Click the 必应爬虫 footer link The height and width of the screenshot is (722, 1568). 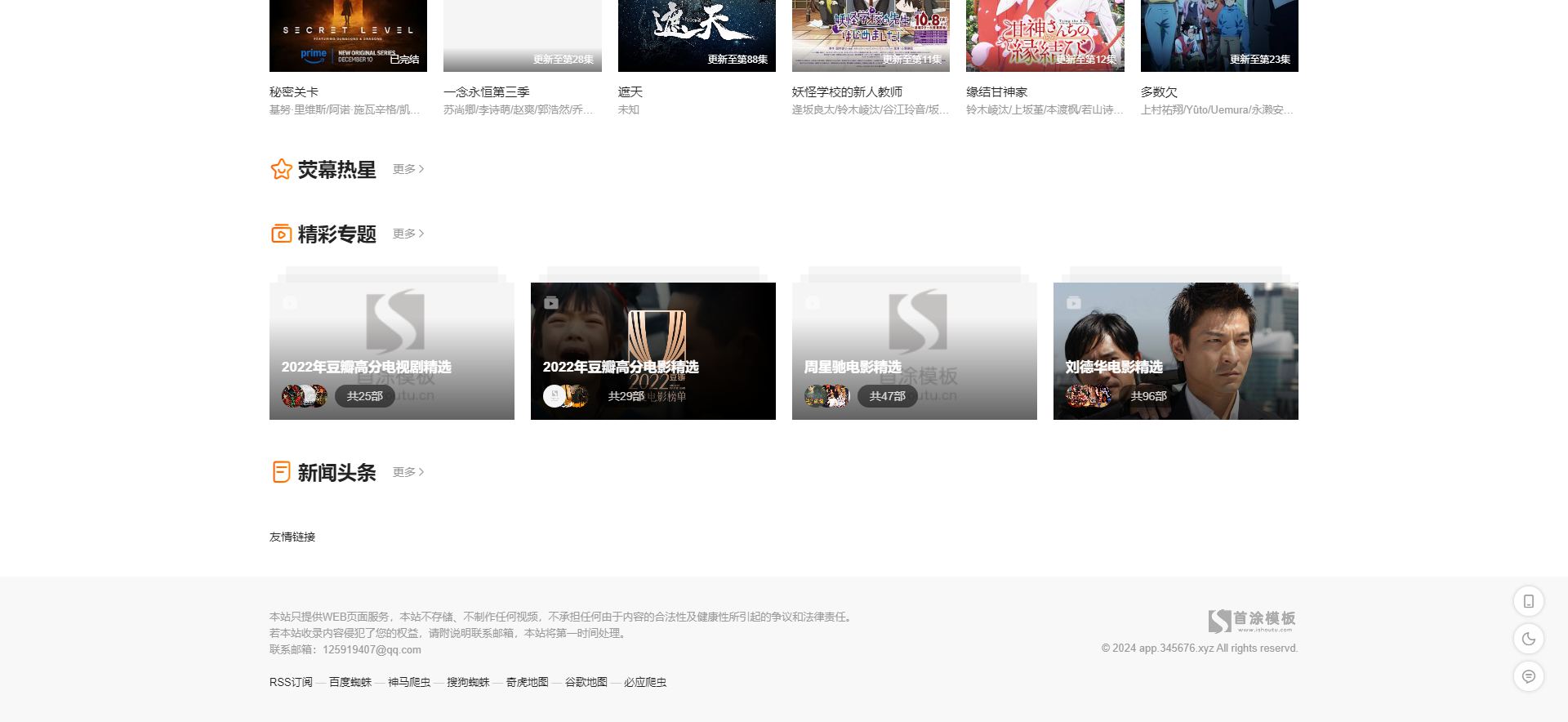pyautogui.click(x=645, y=683)
